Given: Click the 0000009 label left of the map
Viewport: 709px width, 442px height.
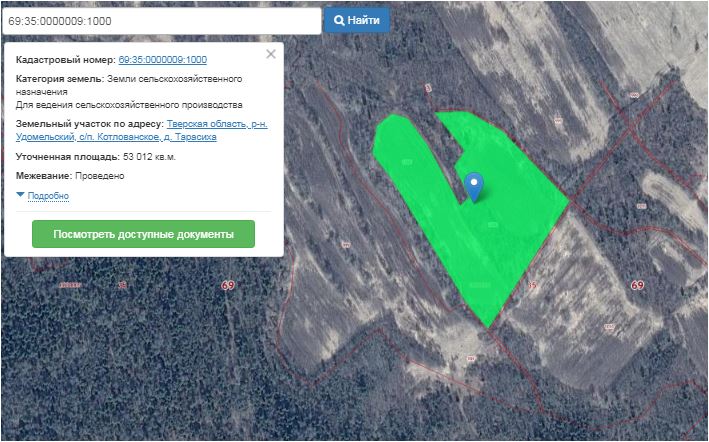Looking at the screenshot, I should [70, 285].
